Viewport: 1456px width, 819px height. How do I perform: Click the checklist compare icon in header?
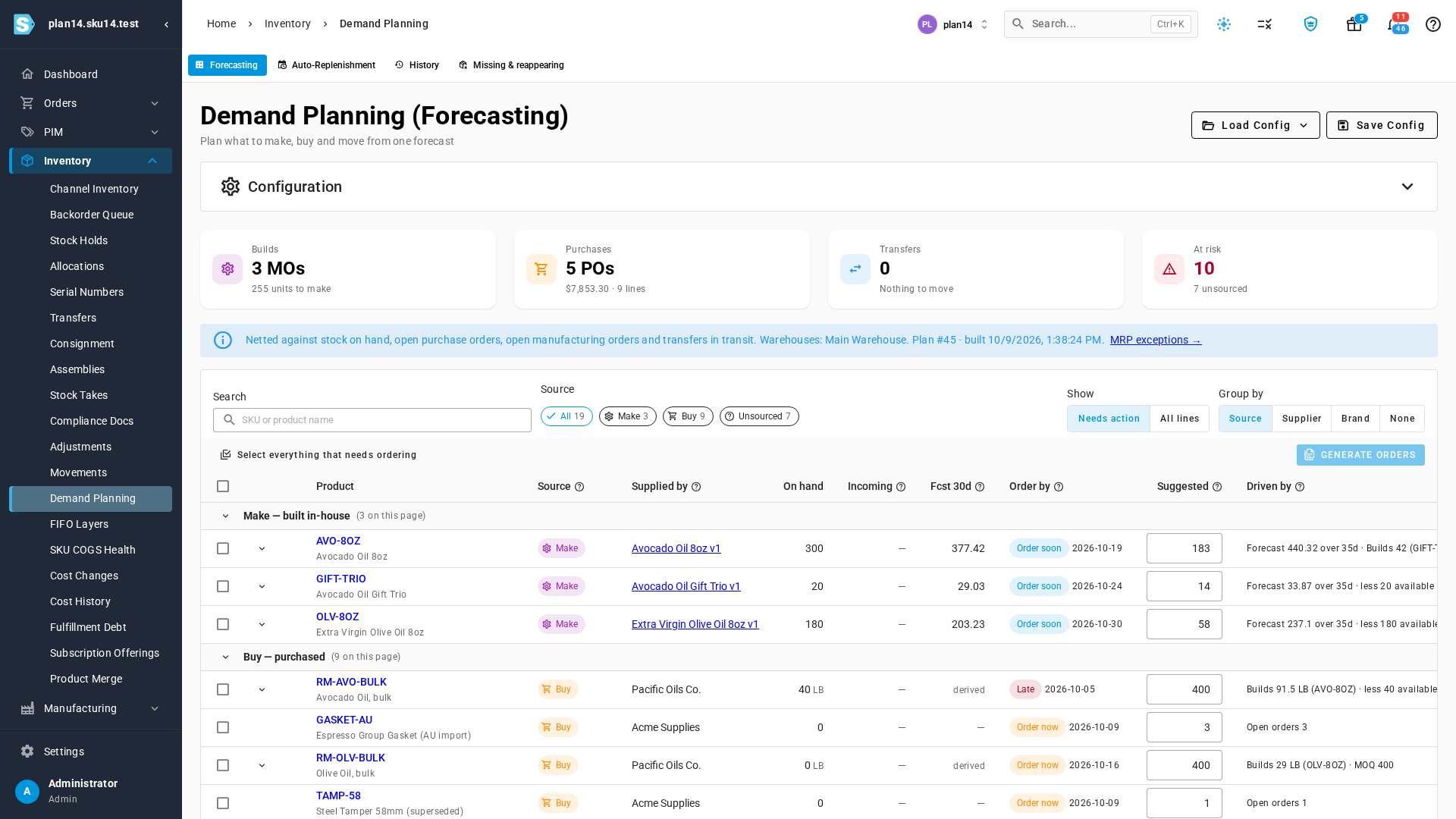coord(1265,24)
